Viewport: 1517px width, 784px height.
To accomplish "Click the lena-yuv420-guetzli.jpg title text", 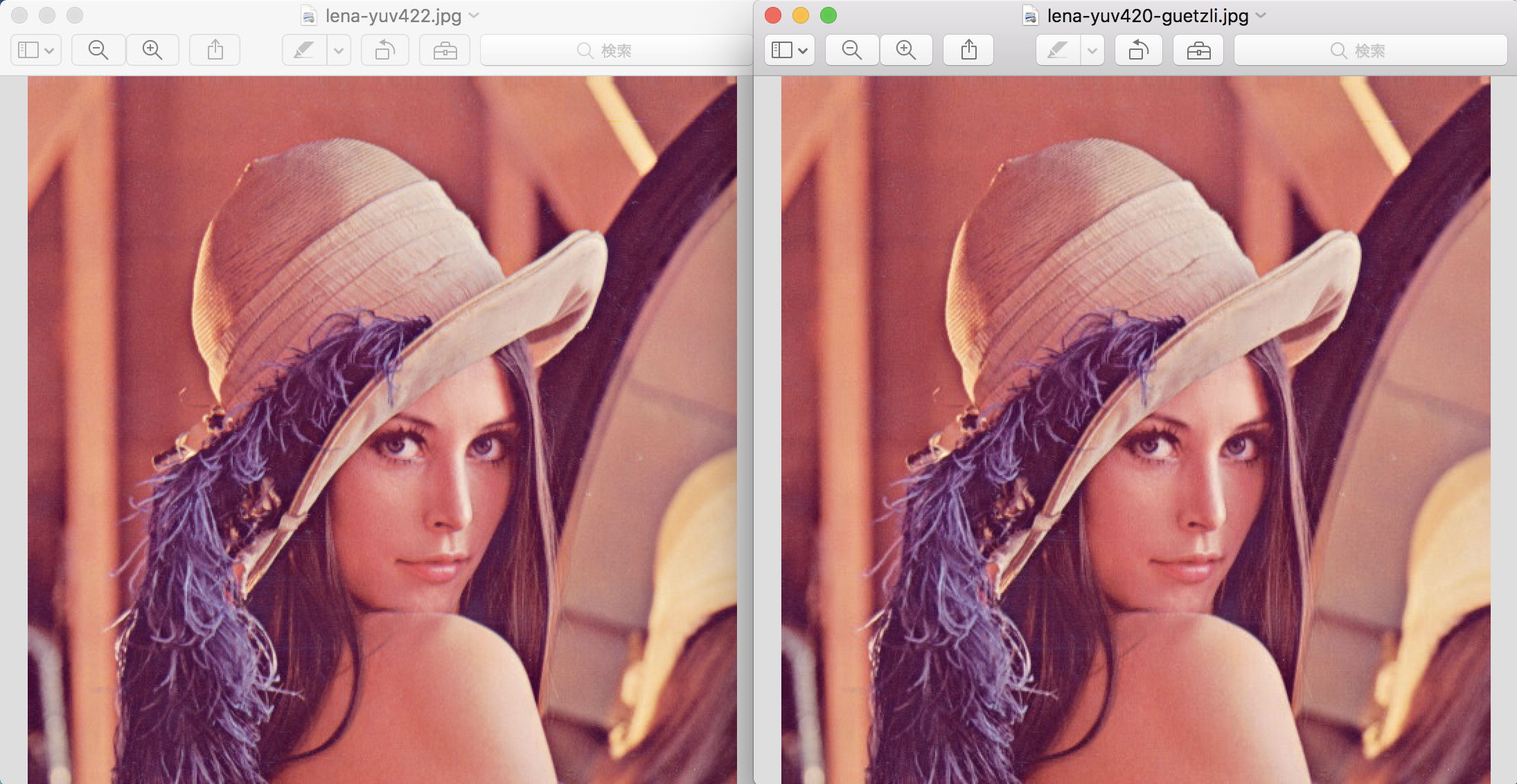I will click(1148, 15).
